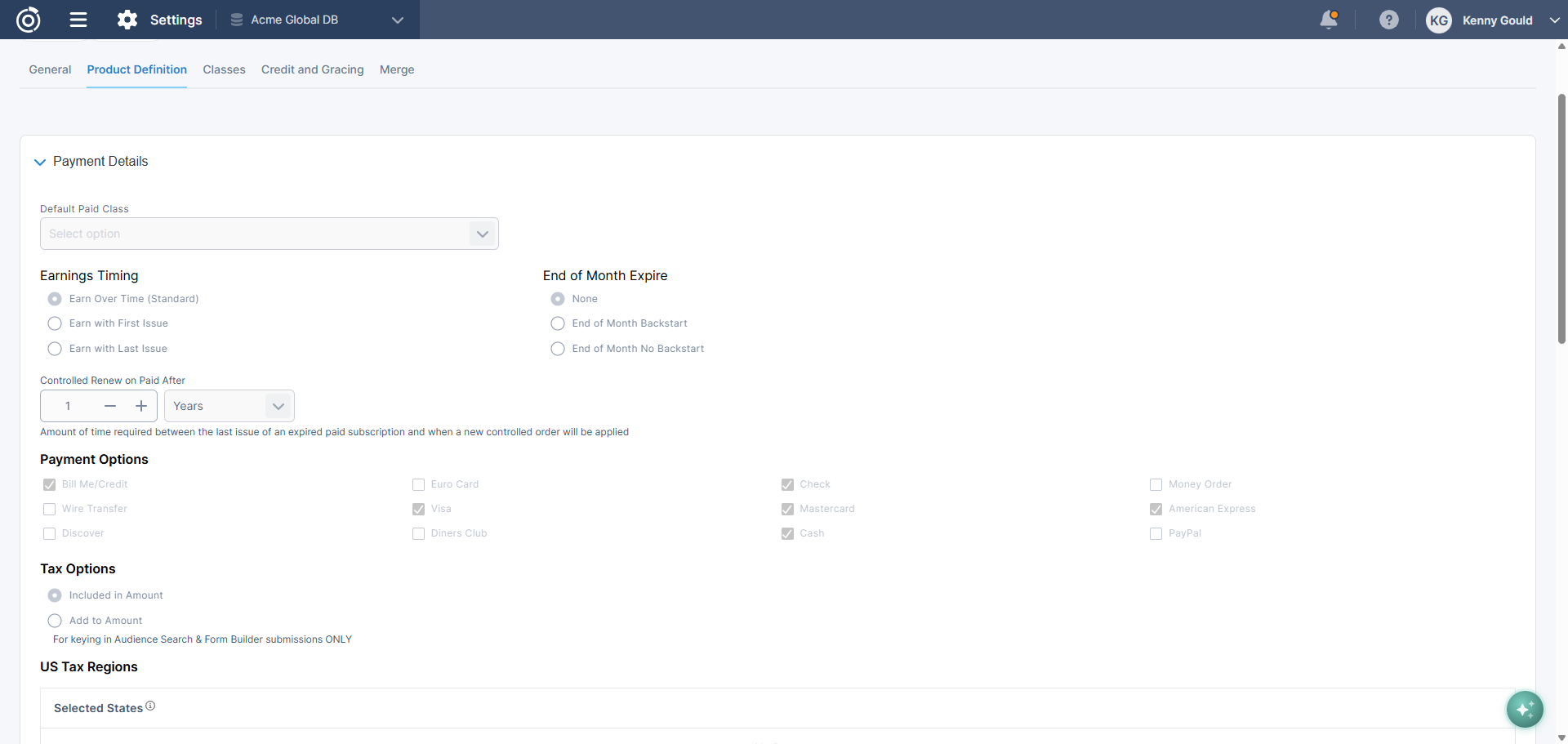This screenshot has height=744, width=1568.
Task: Open the hamburger navigation menu
Action: 78,20
